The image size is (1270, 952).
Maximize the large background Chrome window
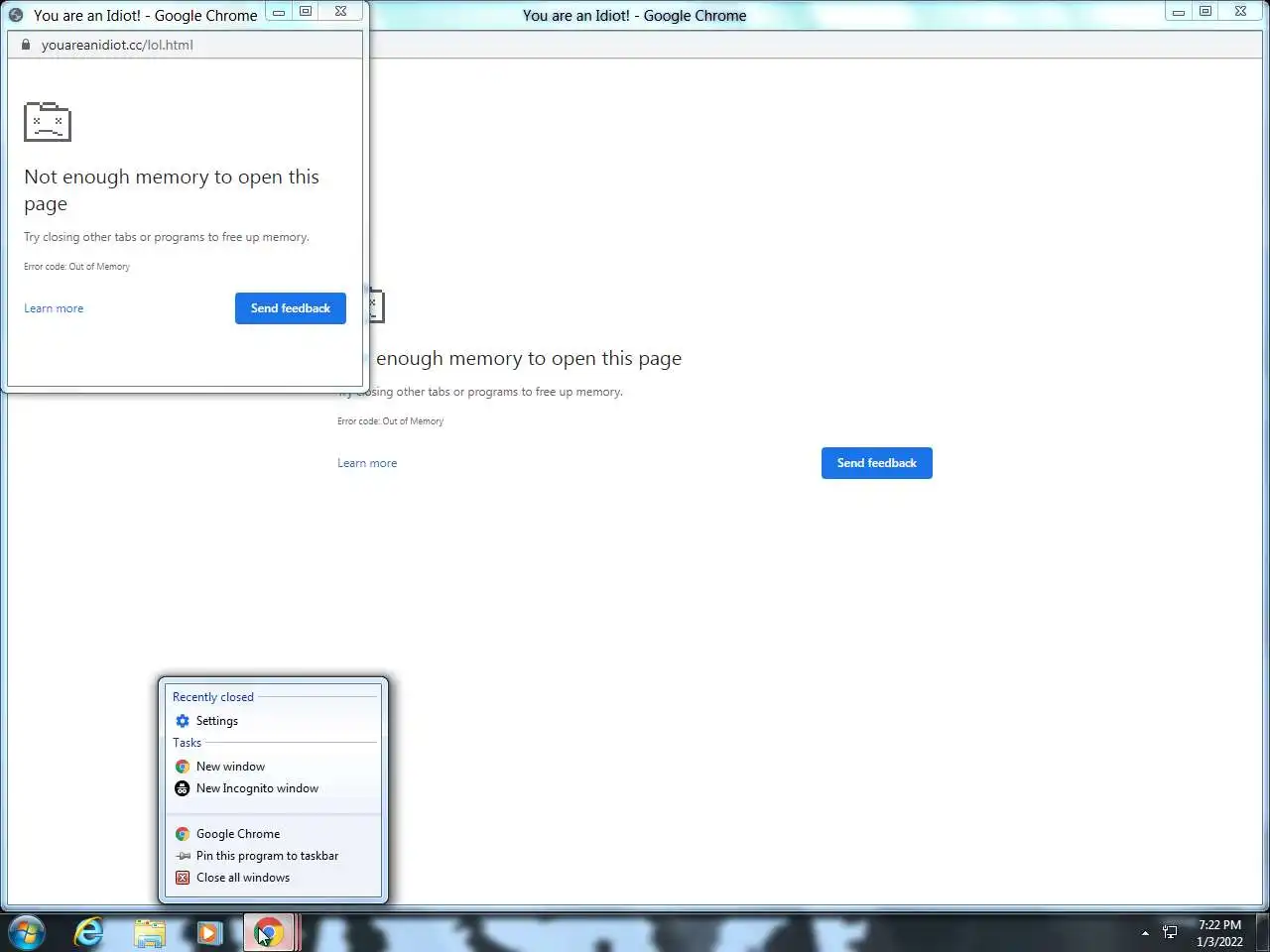point(1206,12)
